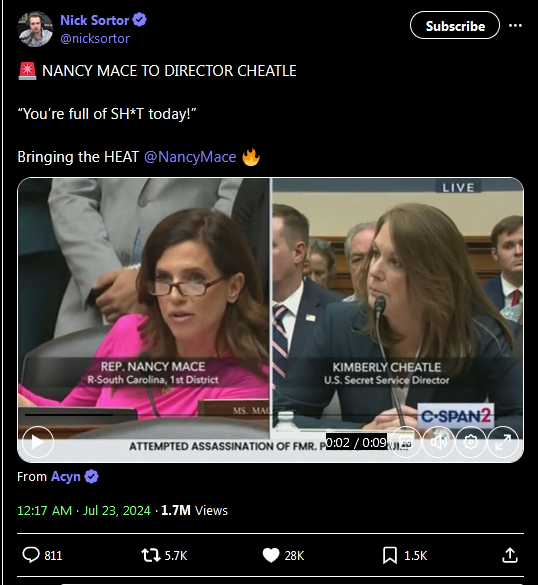Open the reply comment icon
This screenshot has width=538, height=585.
click(31, 555)
